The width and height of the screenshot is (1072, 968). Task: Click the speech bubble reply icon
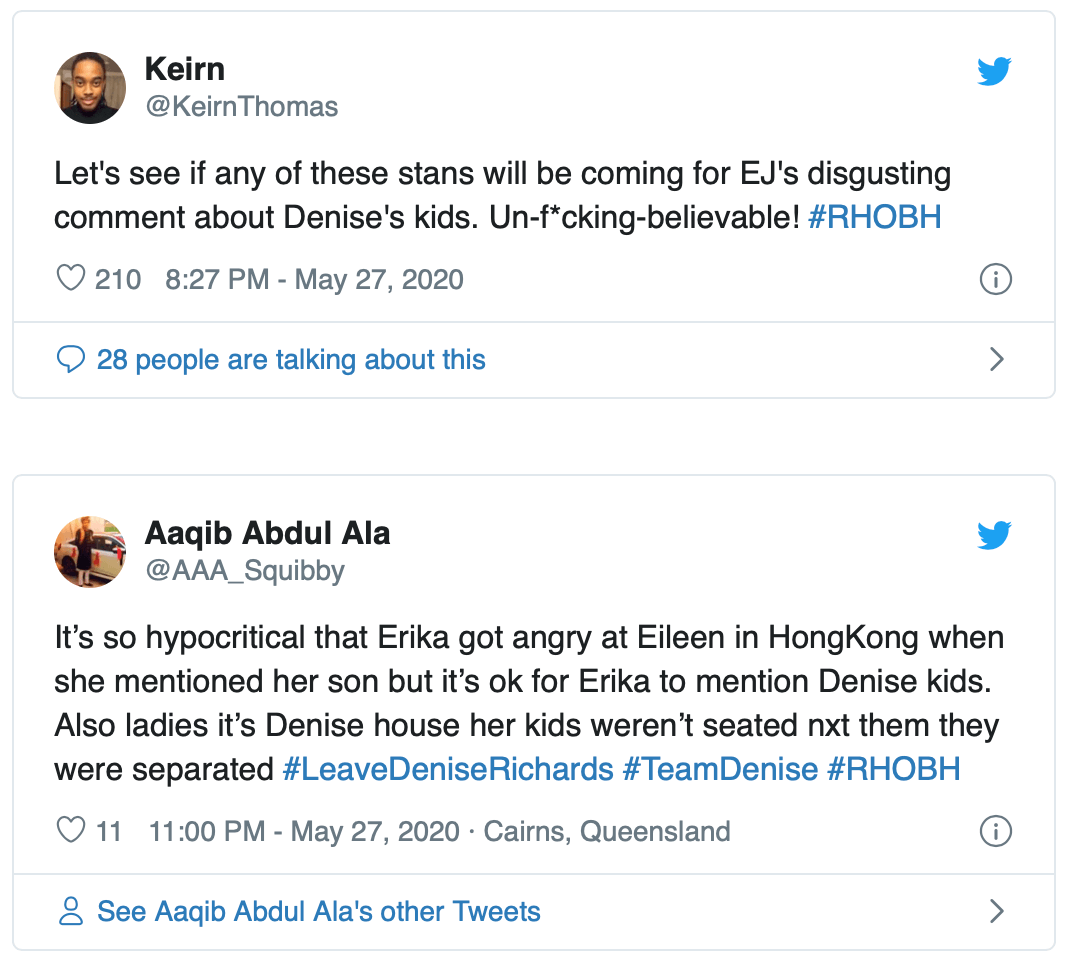(x=70, y=360)
